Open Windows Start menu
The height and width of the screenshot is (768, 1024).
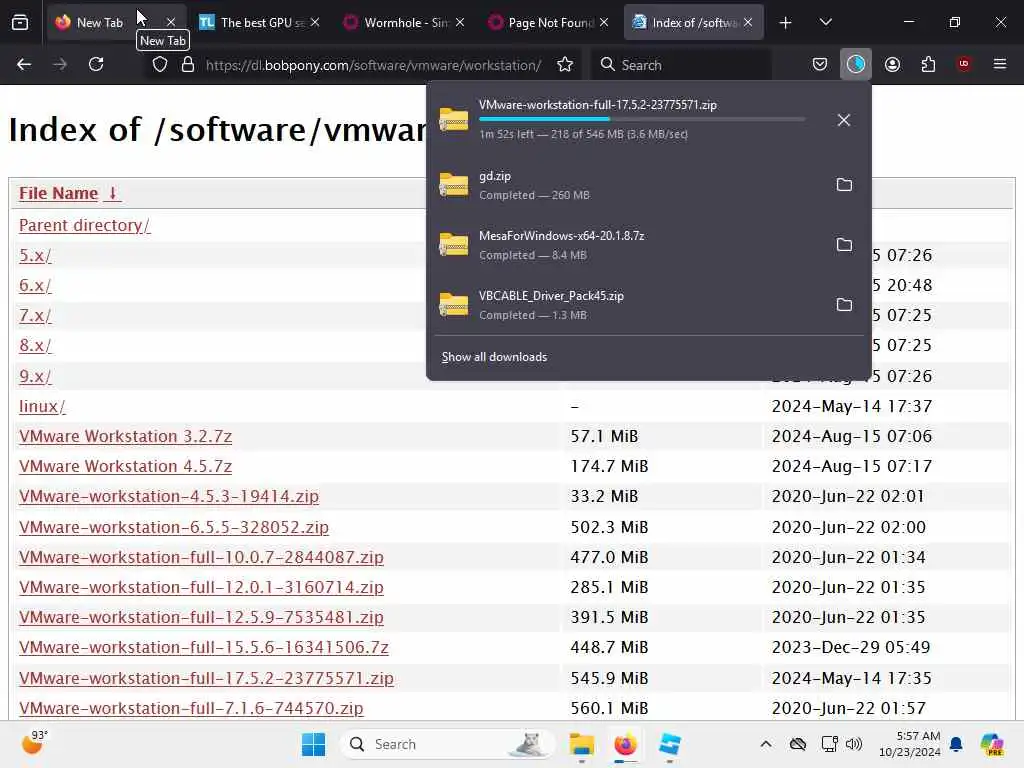point(313,744)
